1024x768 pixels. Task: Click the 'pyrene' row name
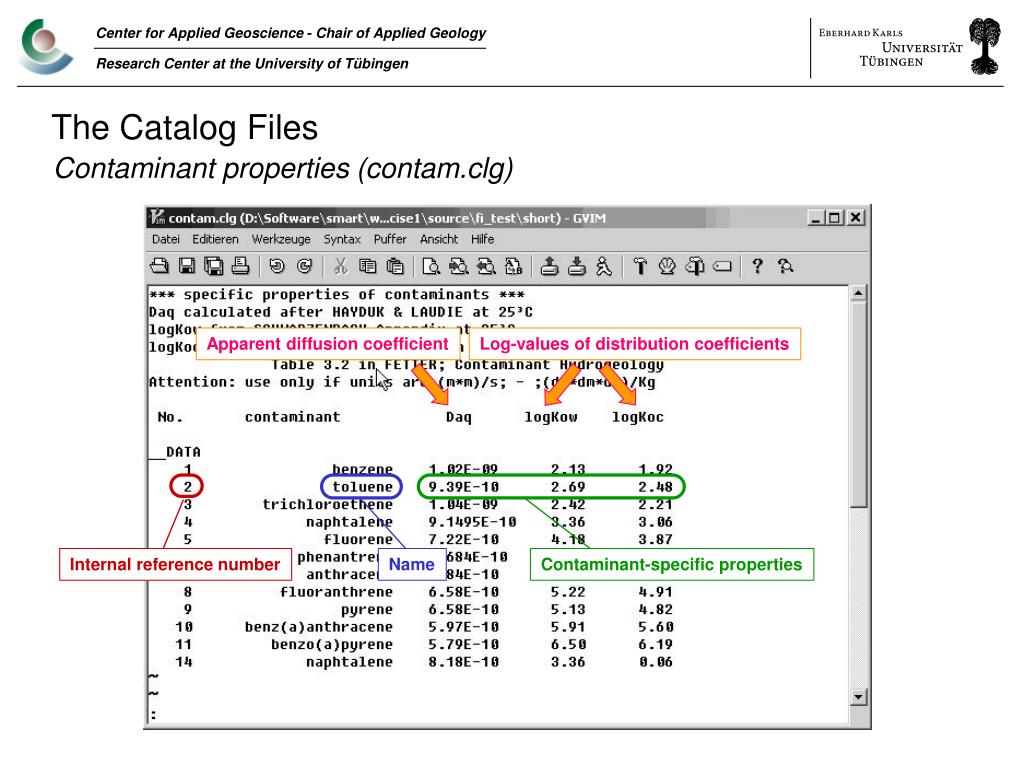(367, 610)
